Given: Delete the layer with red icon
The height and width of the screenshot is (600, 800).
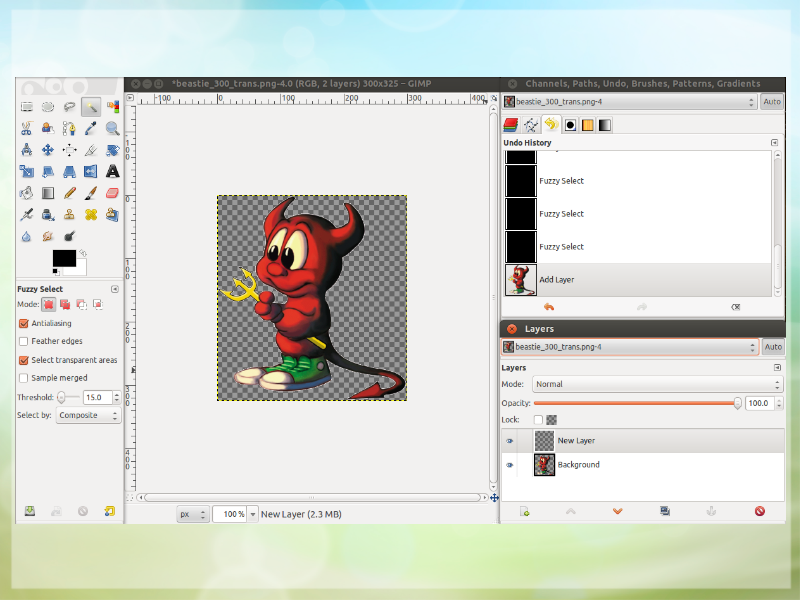Looking at the screenshot, I should (760, 511).
